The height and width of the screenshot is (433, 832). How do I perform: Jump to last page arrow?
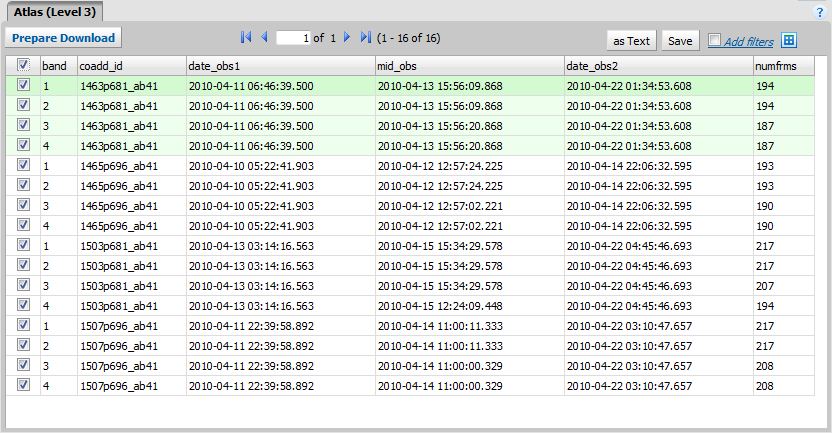tap(366, 37)
